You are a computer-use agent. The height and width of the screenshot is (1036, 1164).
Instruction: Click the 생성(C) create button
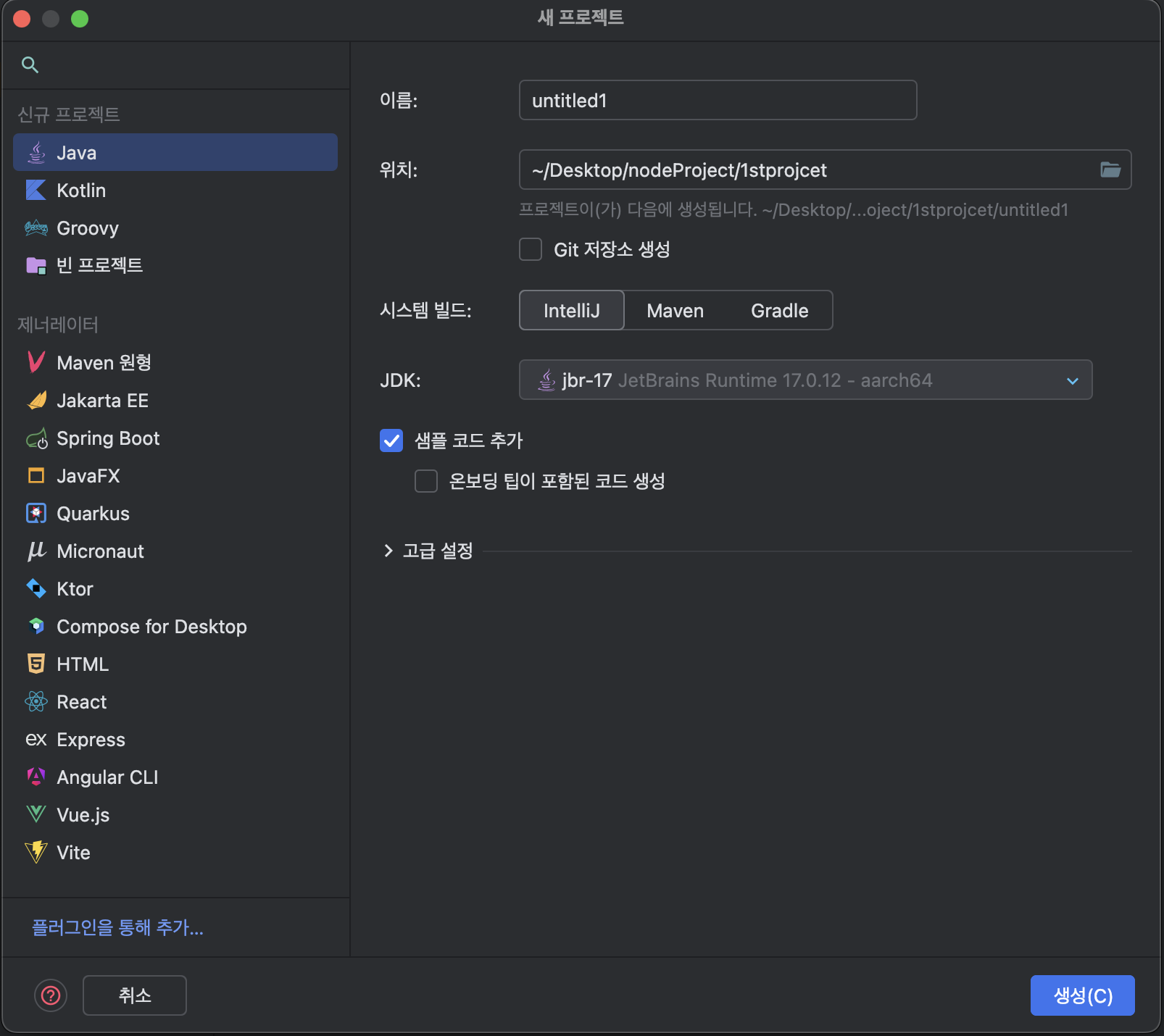click(1083, 995)
